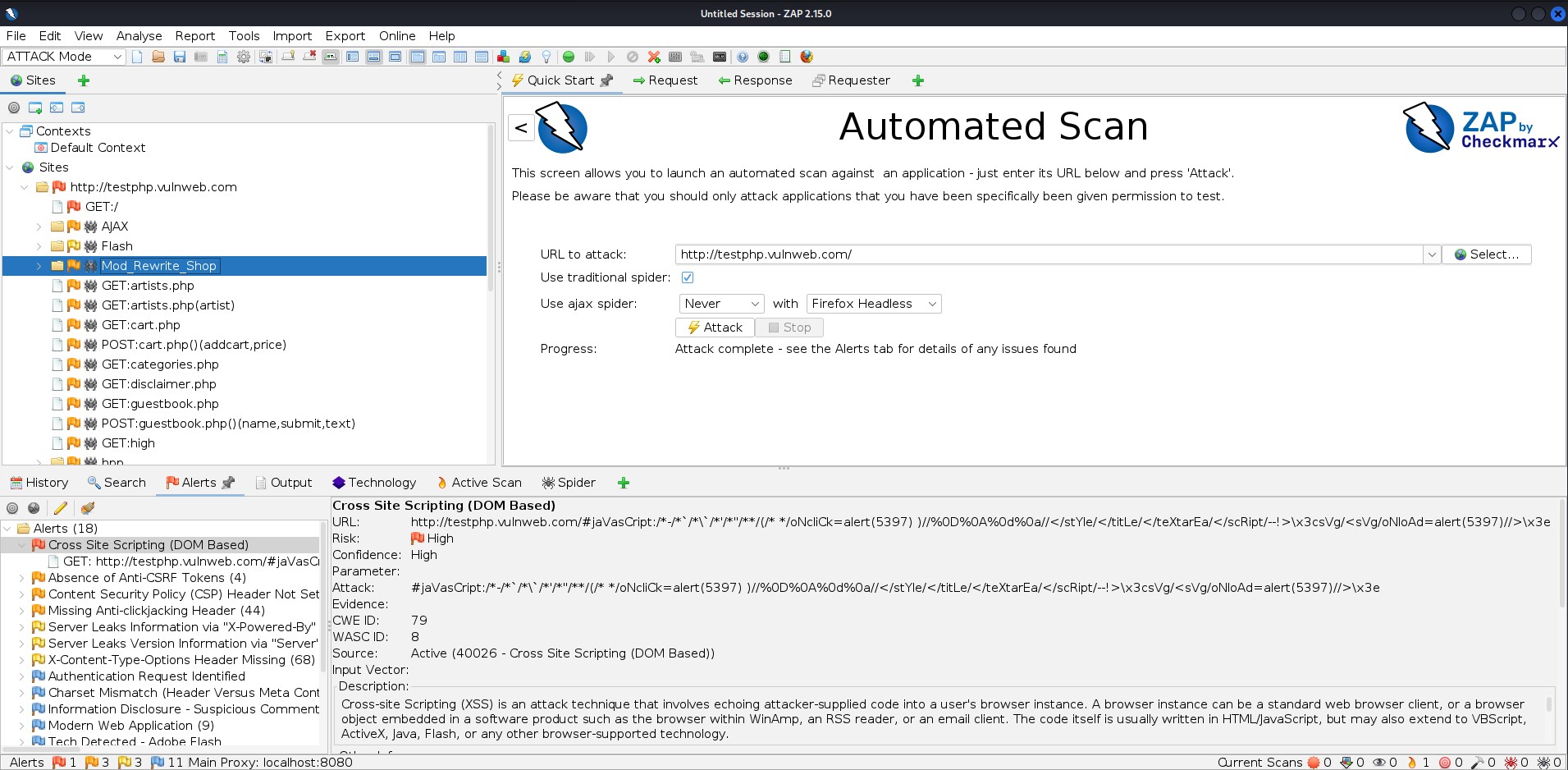
Task: Open the ATTACK Mode dropdown
Action: (x=64, y=57)
